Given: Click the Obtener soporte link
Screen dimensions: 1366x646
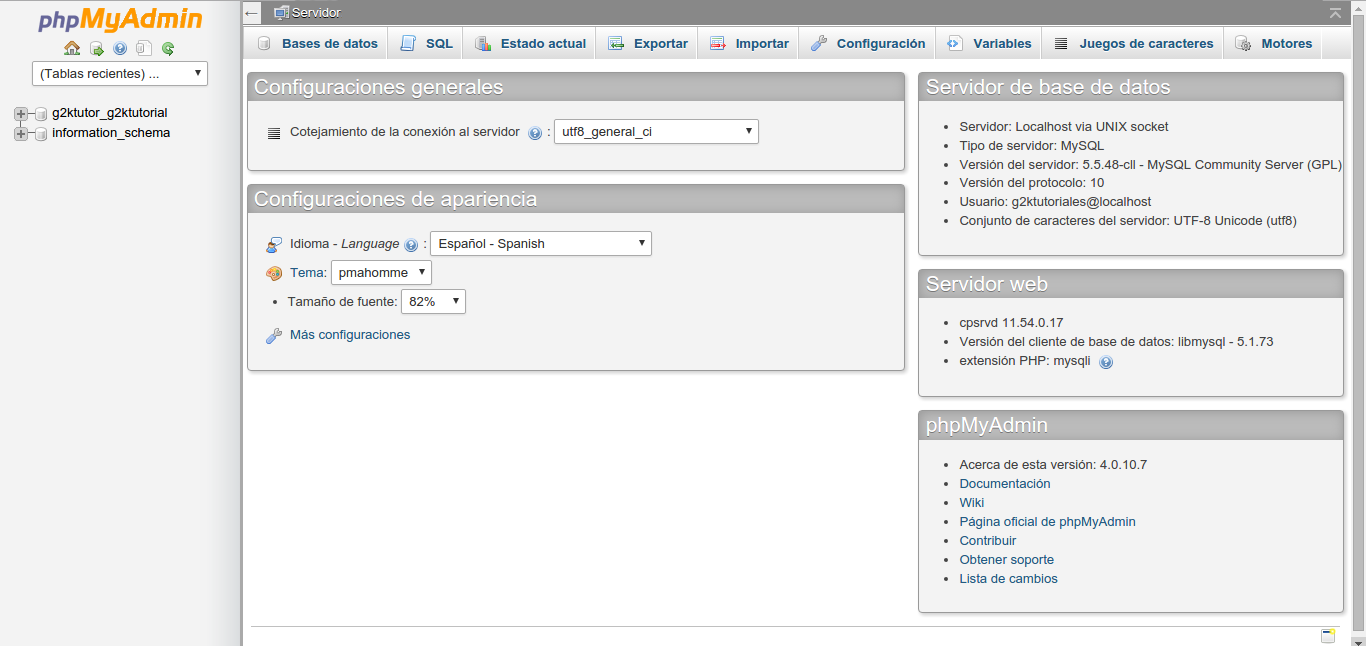Looking at the screenshot, I should (x=1007, y=559).
